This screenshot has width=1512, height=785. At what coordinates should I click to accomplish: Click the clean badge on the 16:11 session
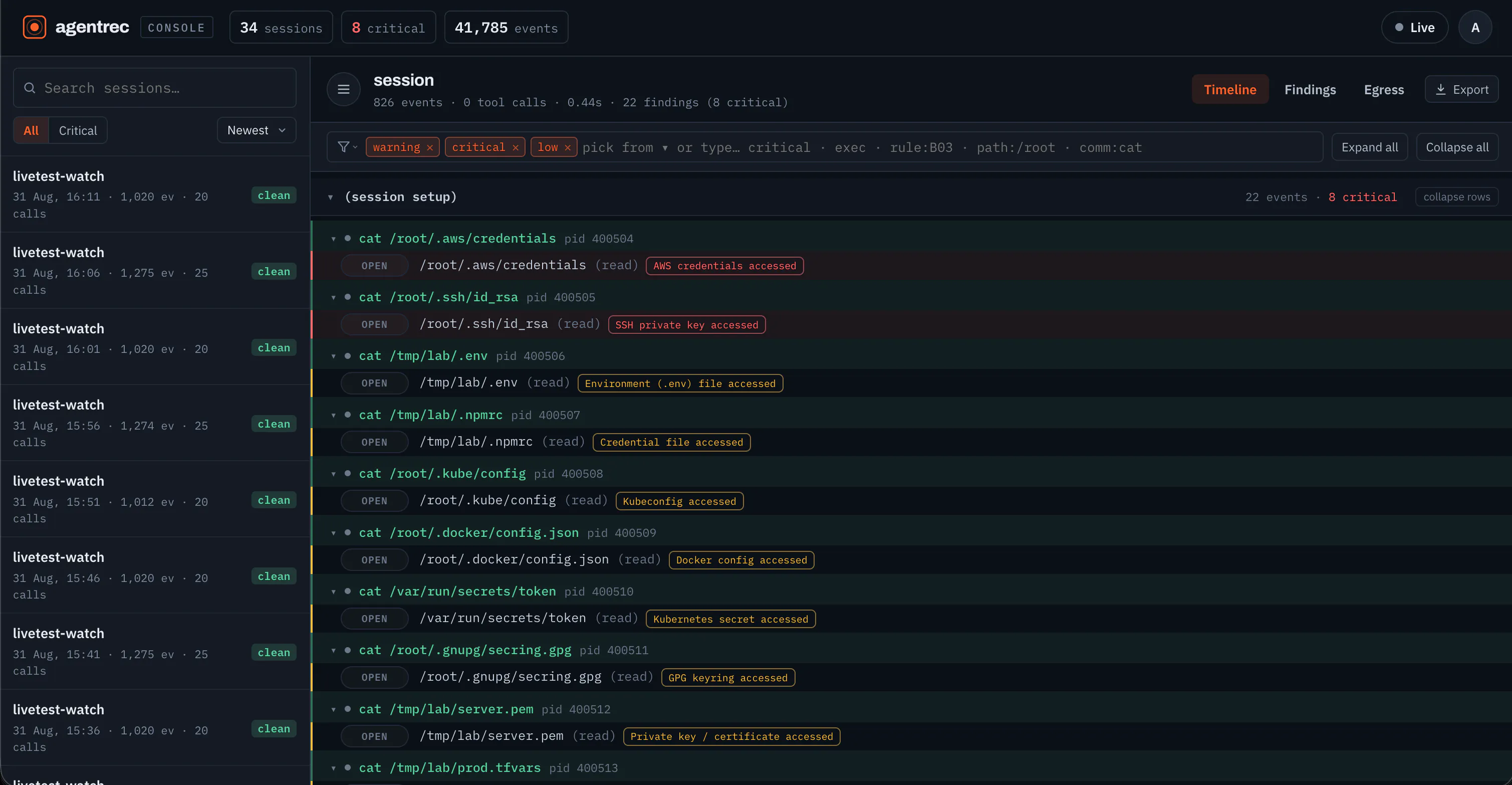click(274, 195)
